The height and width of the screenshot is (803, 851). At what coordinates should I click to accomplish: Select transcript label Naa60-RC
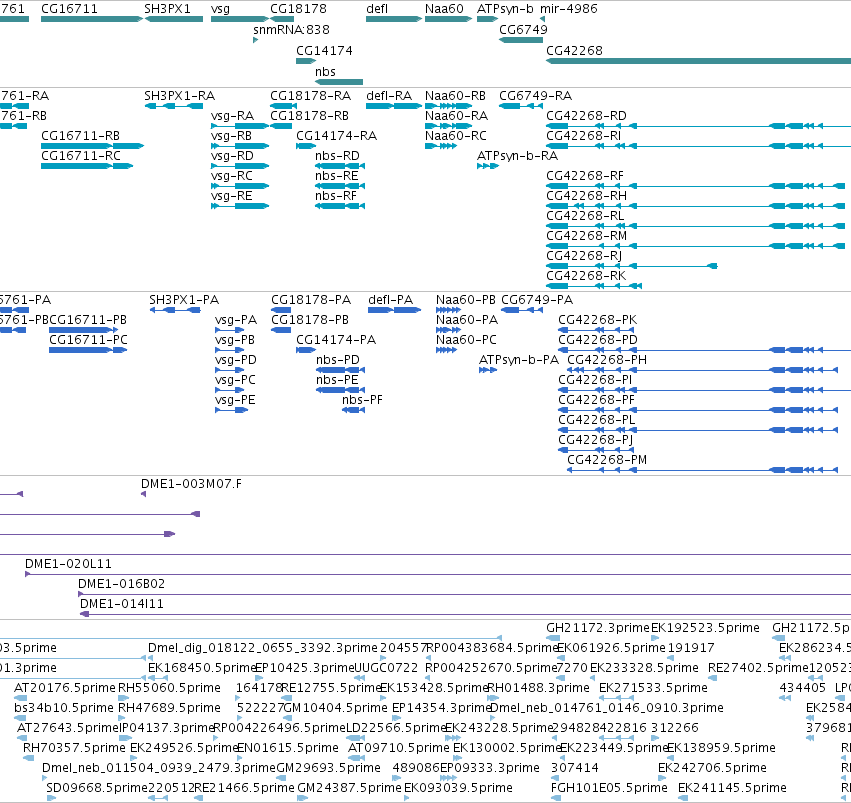pyautogui.click(x=456, y=136)
